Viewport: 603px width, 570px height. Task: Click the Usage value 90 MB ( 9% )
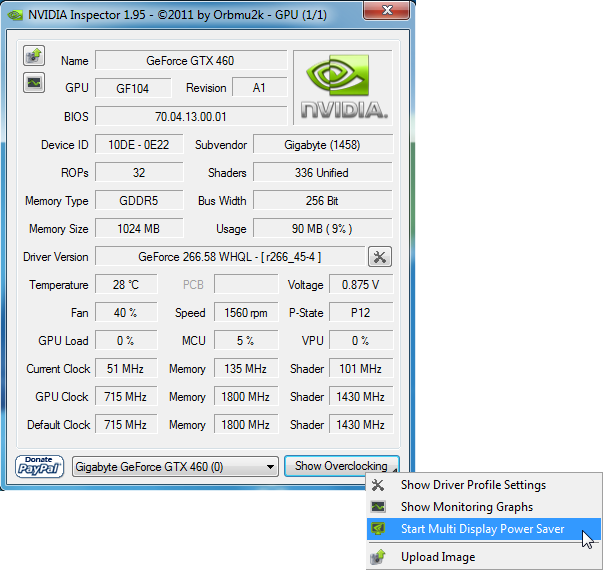click(323, 229)
